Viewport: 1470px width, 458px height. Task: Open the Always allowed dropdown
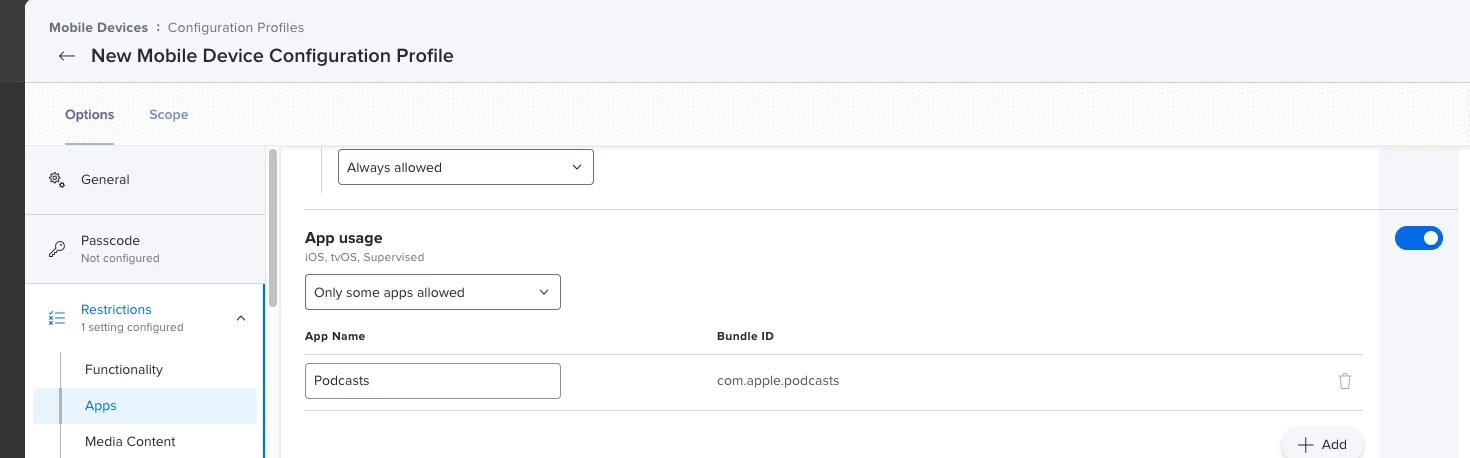click(x=466, y=167)
